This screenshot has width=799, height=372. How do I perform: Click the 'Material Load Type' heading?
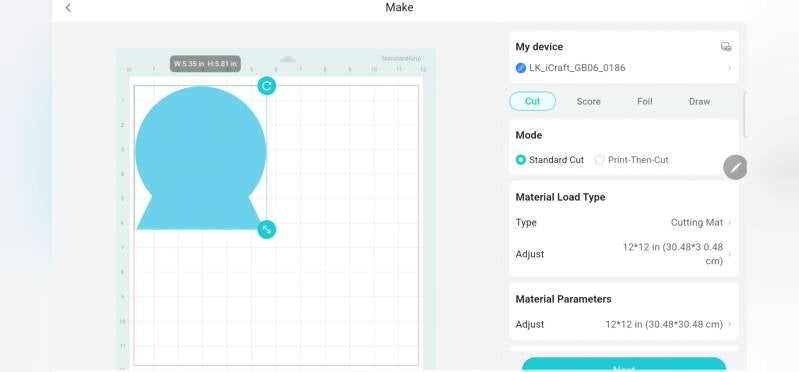pos(561,197)
